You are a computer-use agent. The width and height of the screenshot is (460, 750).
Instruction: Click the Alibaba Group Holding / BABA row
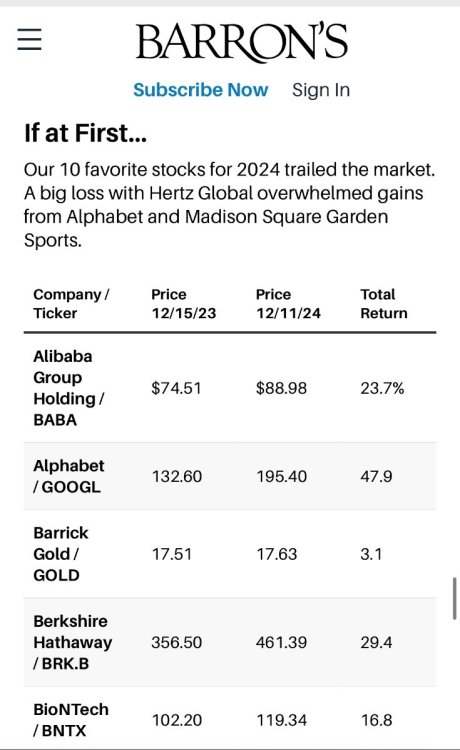230,388
